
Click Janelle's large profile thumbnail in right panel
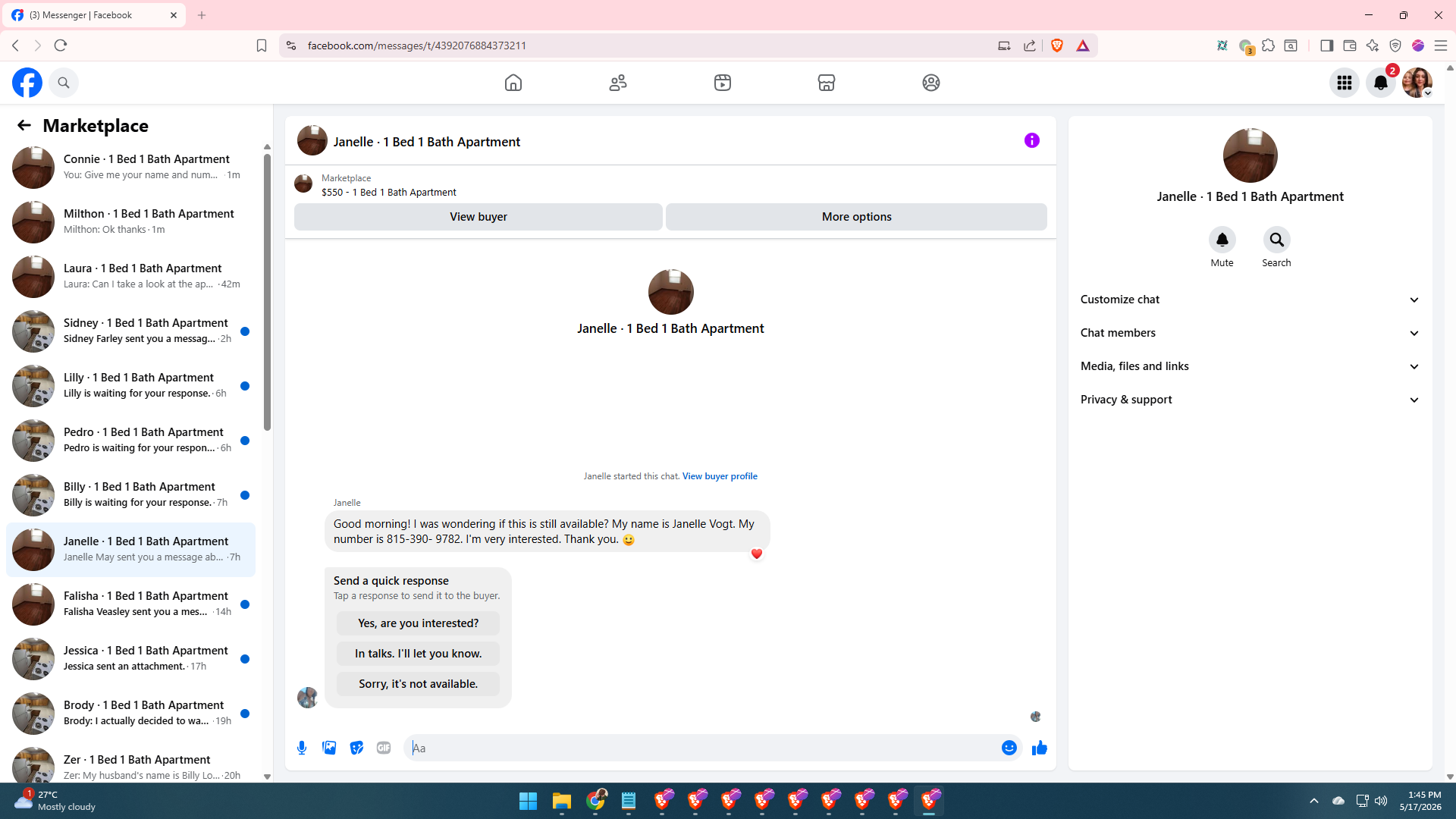[x=1250, y=155]
